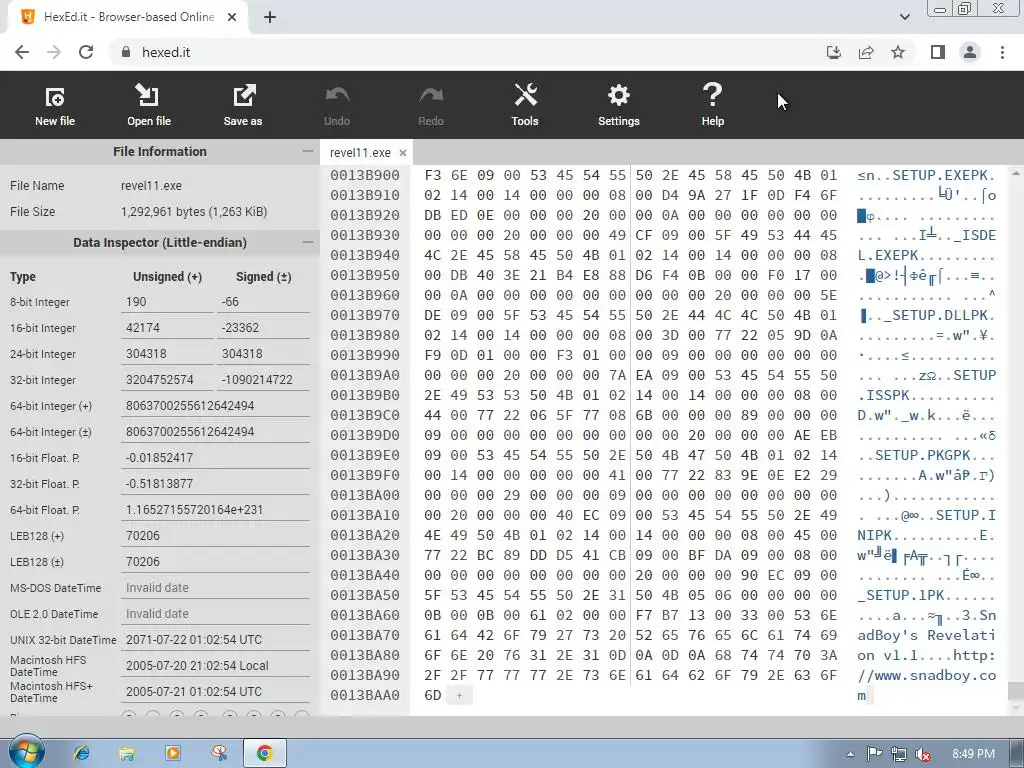Select the HexEd.it browser tab

tap(128, 18)
